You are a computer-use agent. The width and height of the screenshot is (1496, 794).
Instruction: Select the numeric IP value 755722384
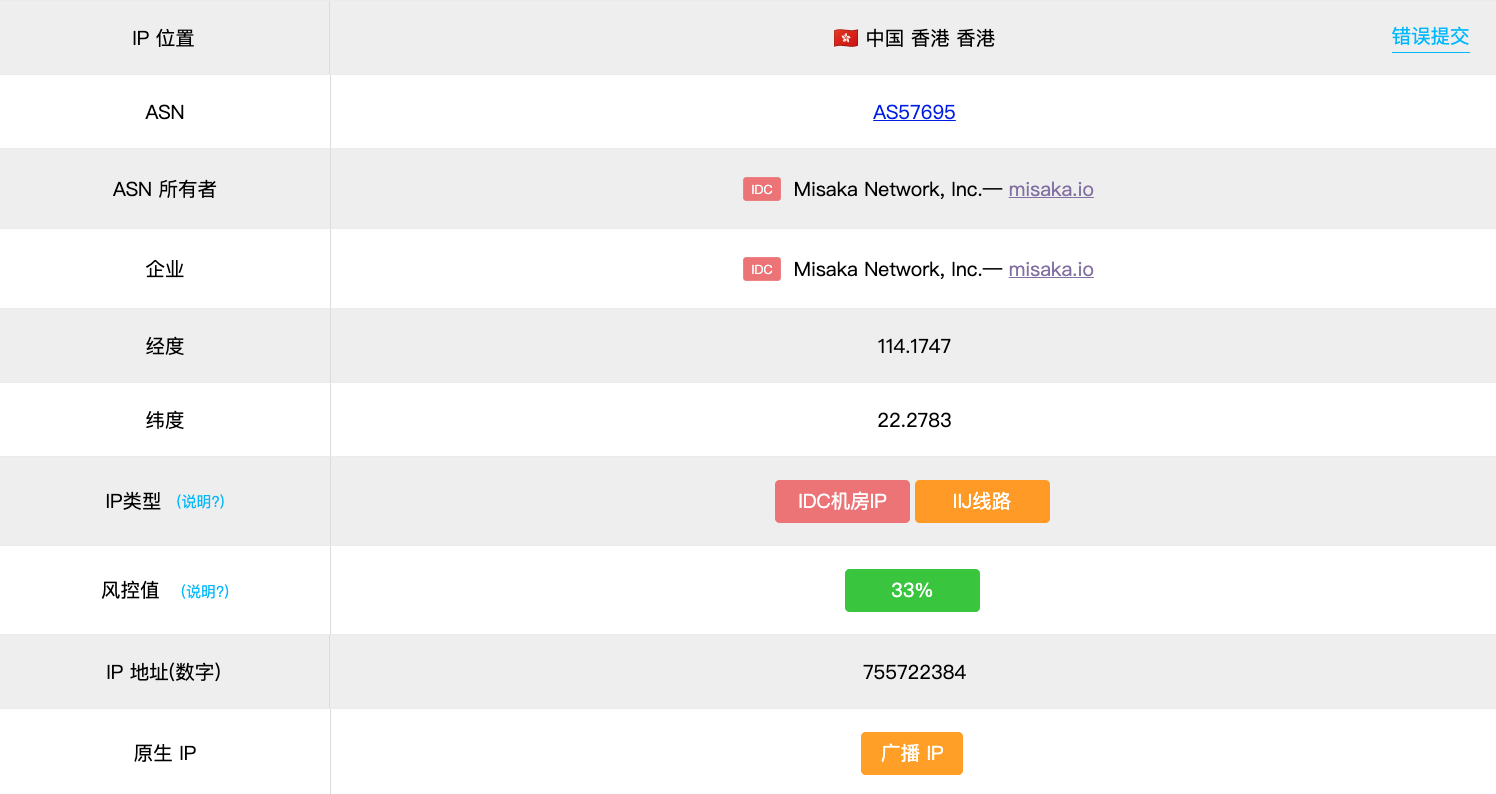click(914, 672)
